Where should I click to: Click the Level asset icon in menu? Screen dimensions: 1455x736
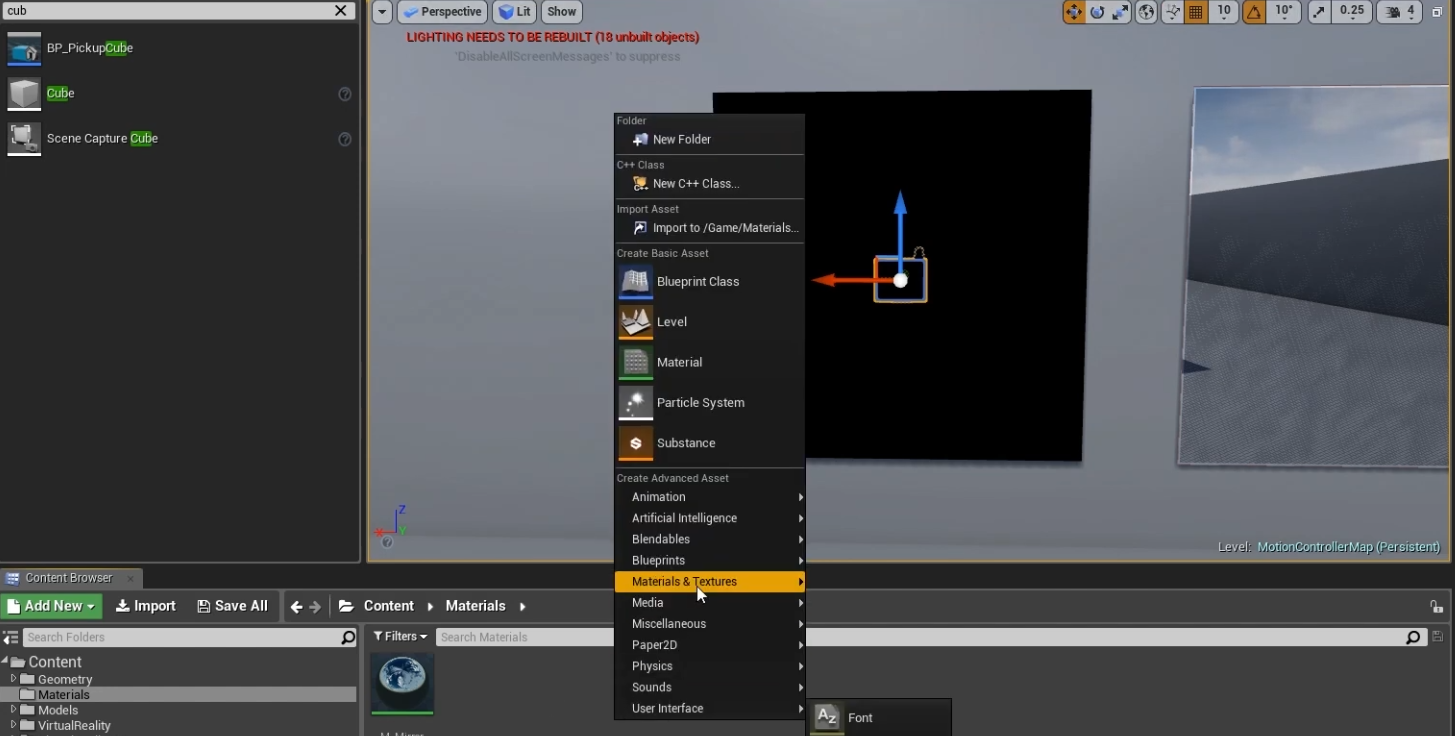pos(636,322)
